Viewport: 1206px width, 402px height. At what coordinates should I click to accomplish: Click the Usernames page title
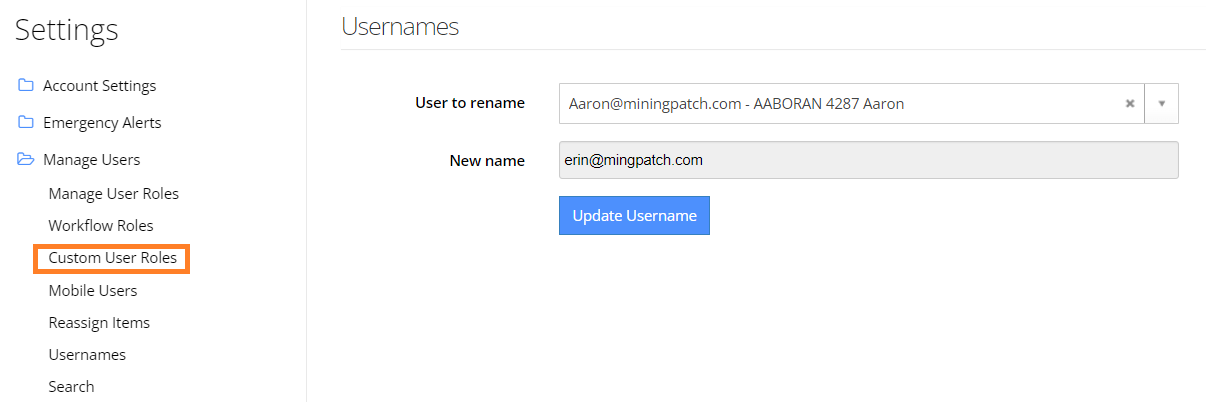[400, 27]
